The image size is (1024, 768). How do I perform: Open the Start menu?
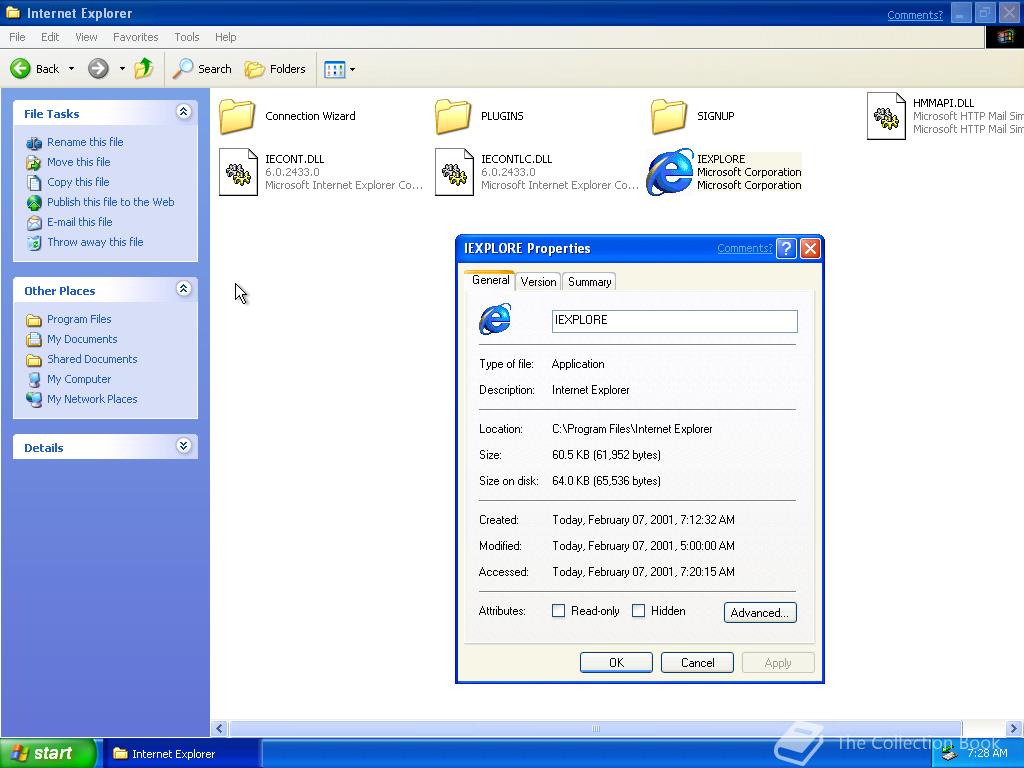coord(48,753)
